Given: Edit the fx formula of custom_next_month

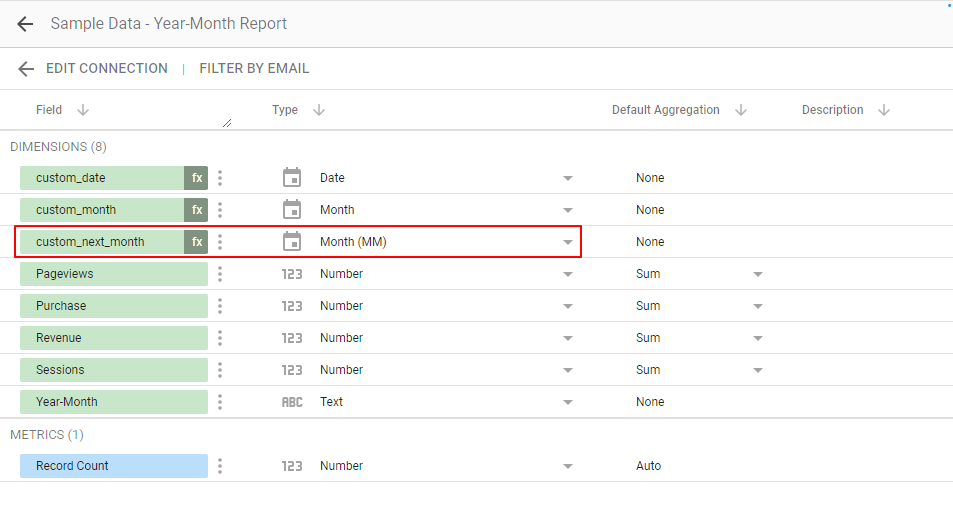Looking at the screenshot, I should [196, 242].
